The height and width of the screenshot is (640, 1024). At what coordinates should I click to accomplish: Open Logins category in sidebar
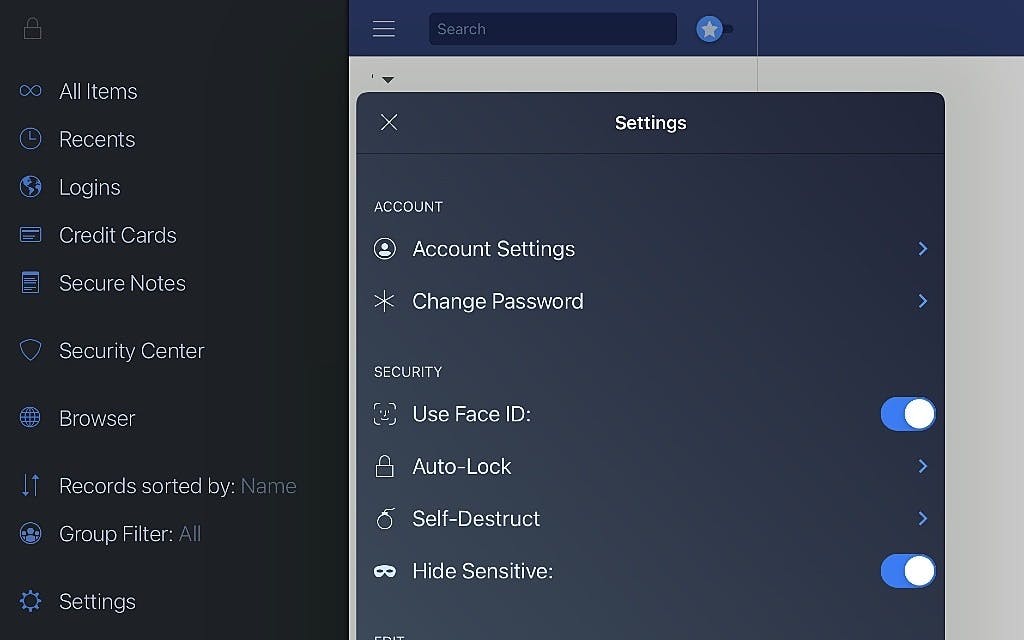[x=89, y=187]
